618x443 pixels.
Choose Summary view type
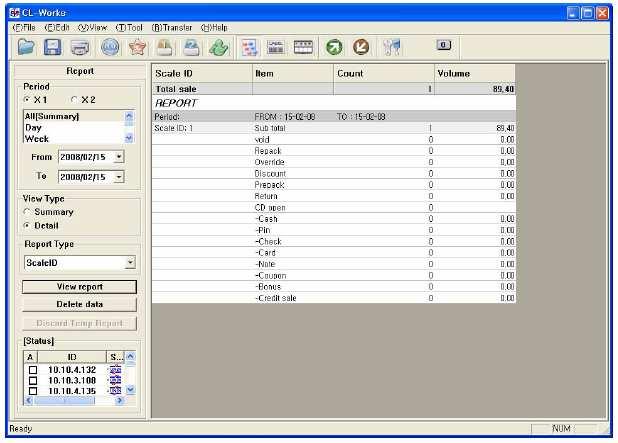pos(26,212)
